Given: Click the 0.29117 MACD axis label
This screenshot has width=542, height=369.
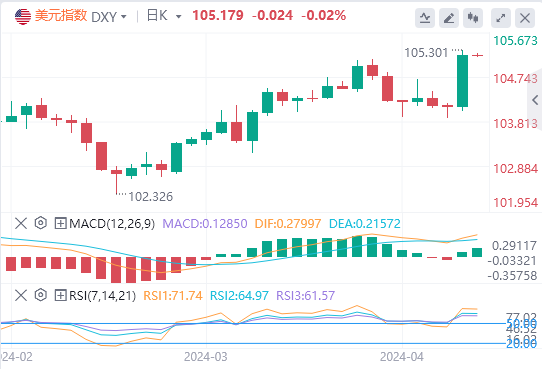Looking at the screenshot, I should click(514, 246).
